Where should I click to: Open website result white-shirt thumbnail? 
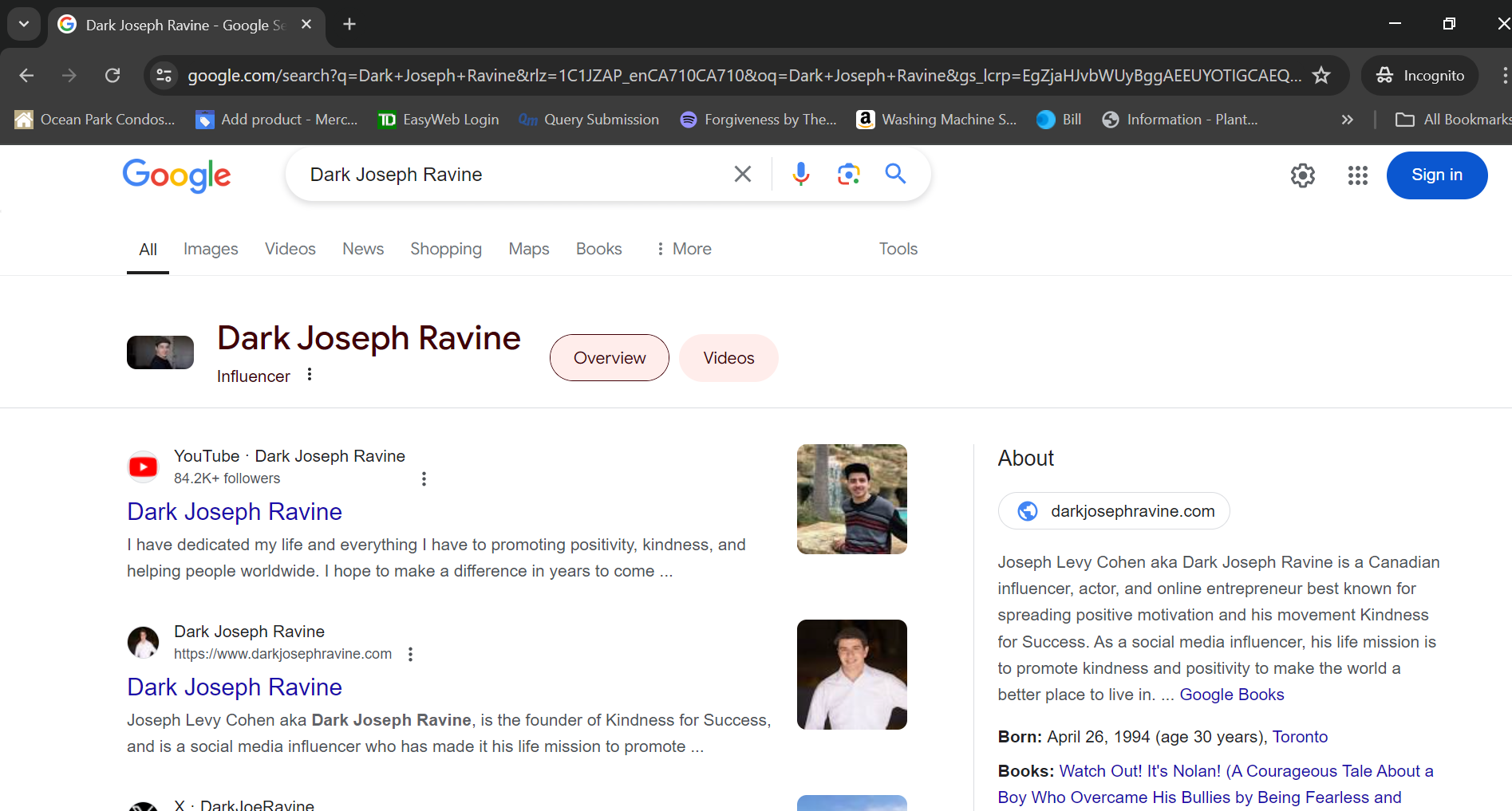point(852,675)
